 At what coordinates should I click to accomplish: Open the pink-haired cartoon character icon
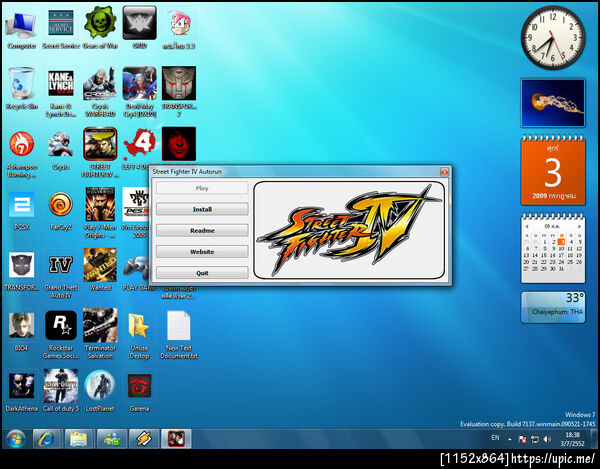pos(179,29)
